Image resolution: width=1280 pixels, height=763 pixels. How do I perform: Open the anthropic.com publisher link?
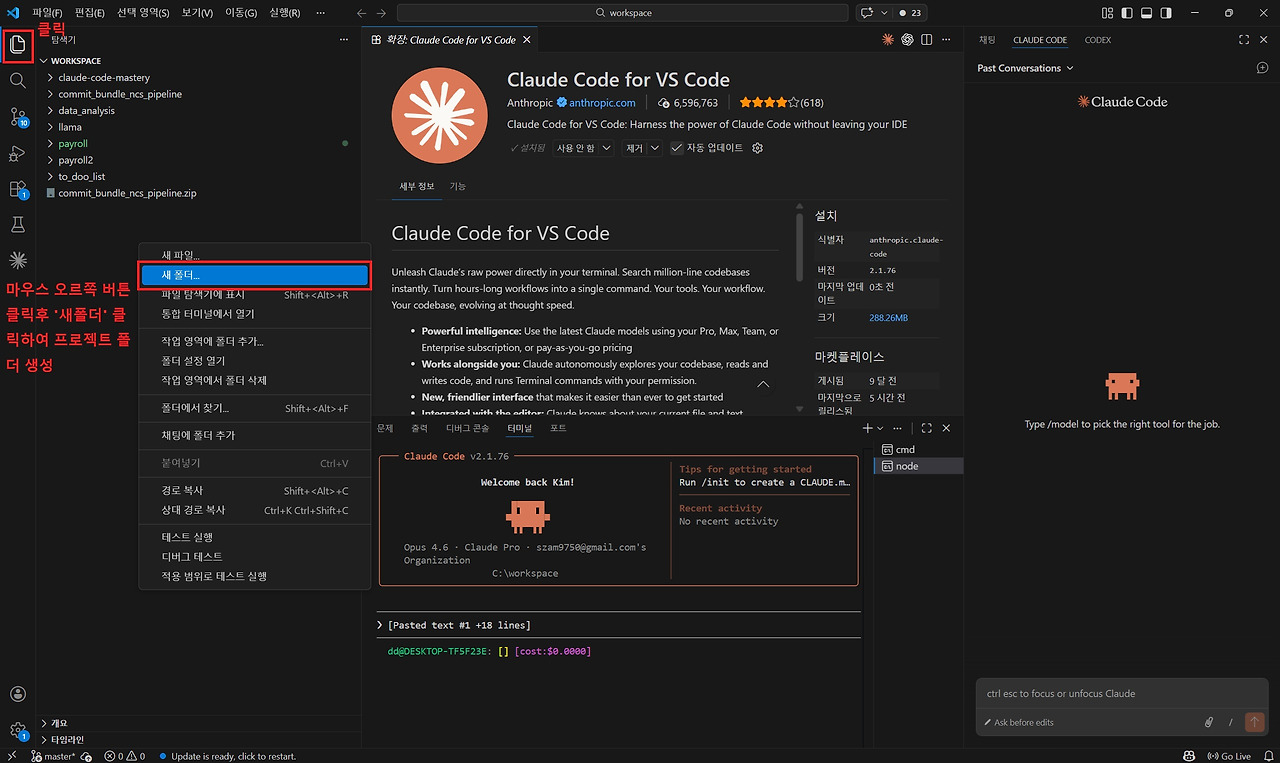click(602, 103)
